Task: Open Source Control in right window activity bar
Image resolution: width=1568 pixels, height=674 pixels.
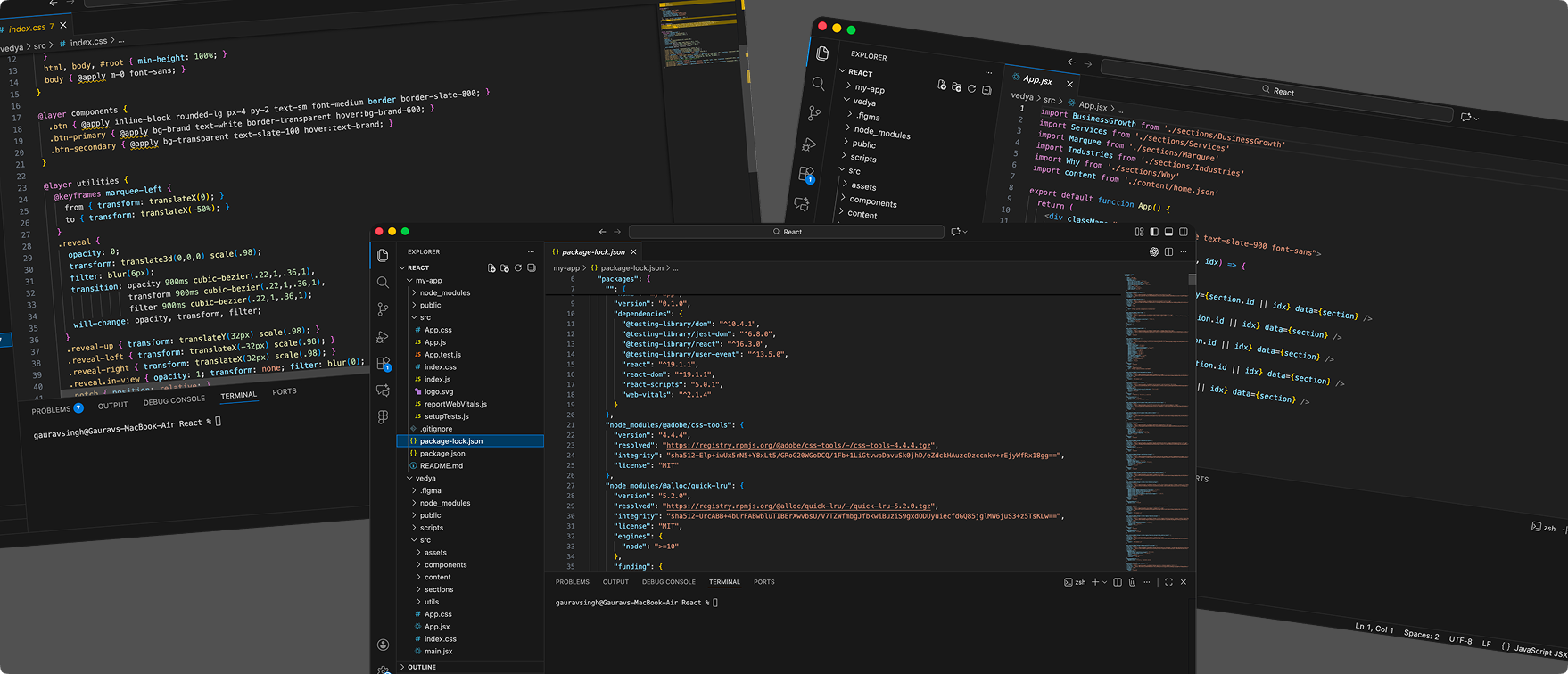Action: (x=814, y=113)
